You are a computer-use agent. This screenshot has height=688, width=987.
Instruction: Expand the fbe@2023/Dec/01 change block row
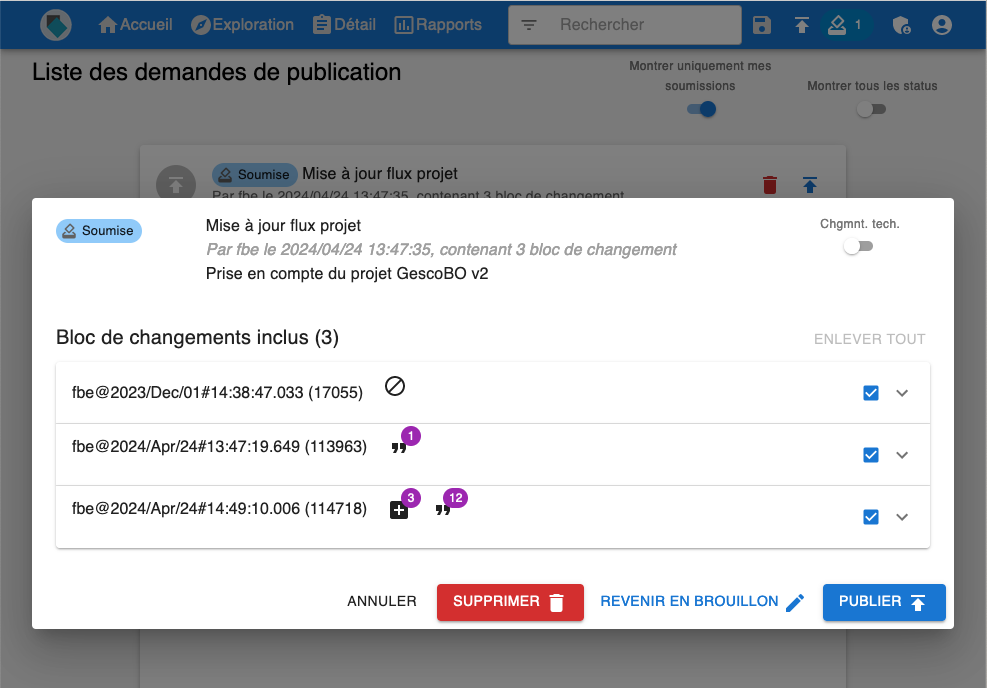click(x=902, y=393)
